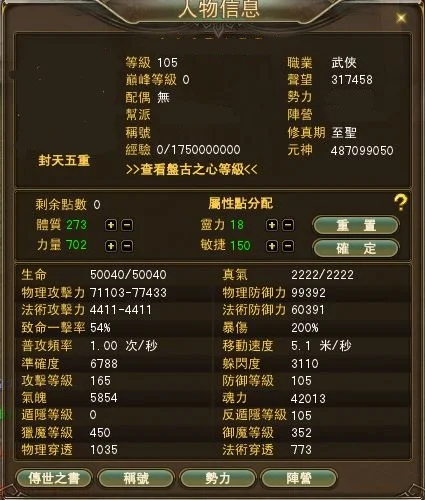Click the 封天五重 title label

(64, 161)
